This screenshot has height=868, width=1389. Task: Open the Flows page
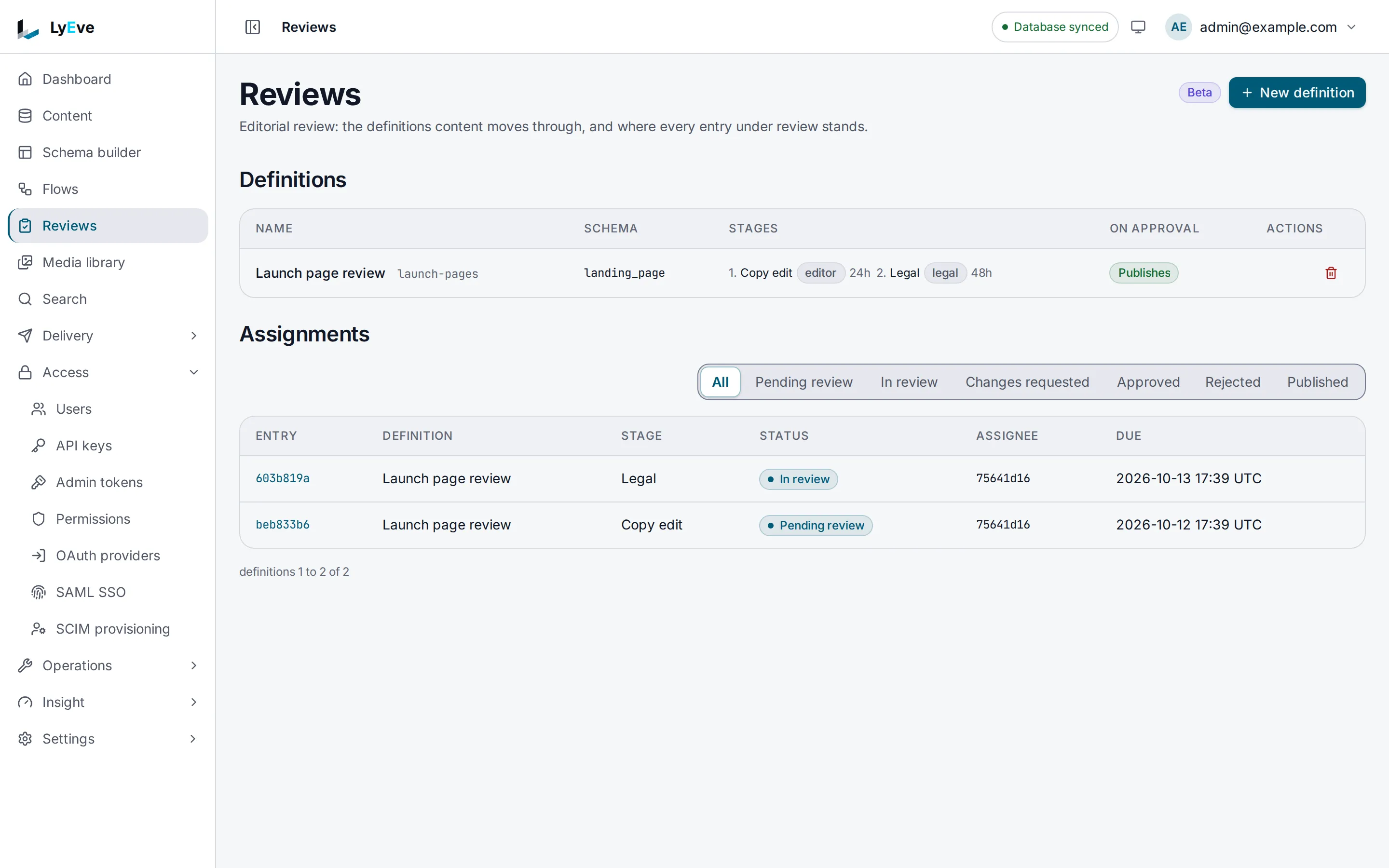[x=108, y=189]
